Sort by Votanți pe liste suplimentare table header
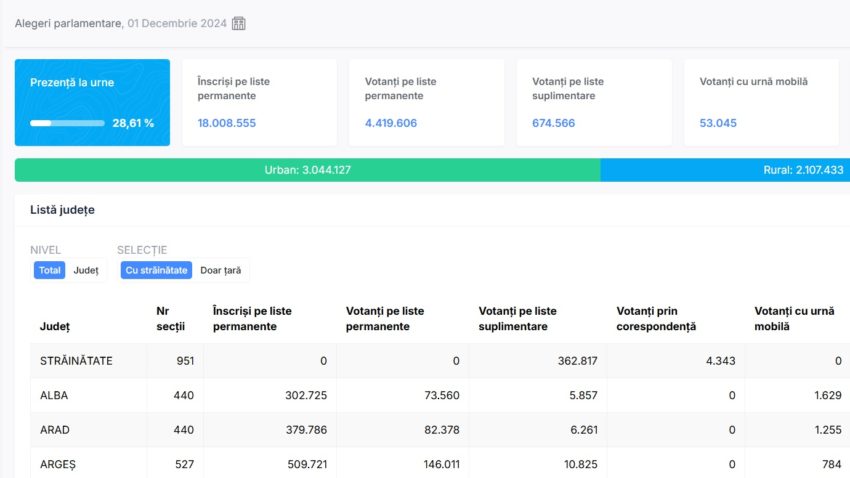850x478 pixels. pos(517,319)
